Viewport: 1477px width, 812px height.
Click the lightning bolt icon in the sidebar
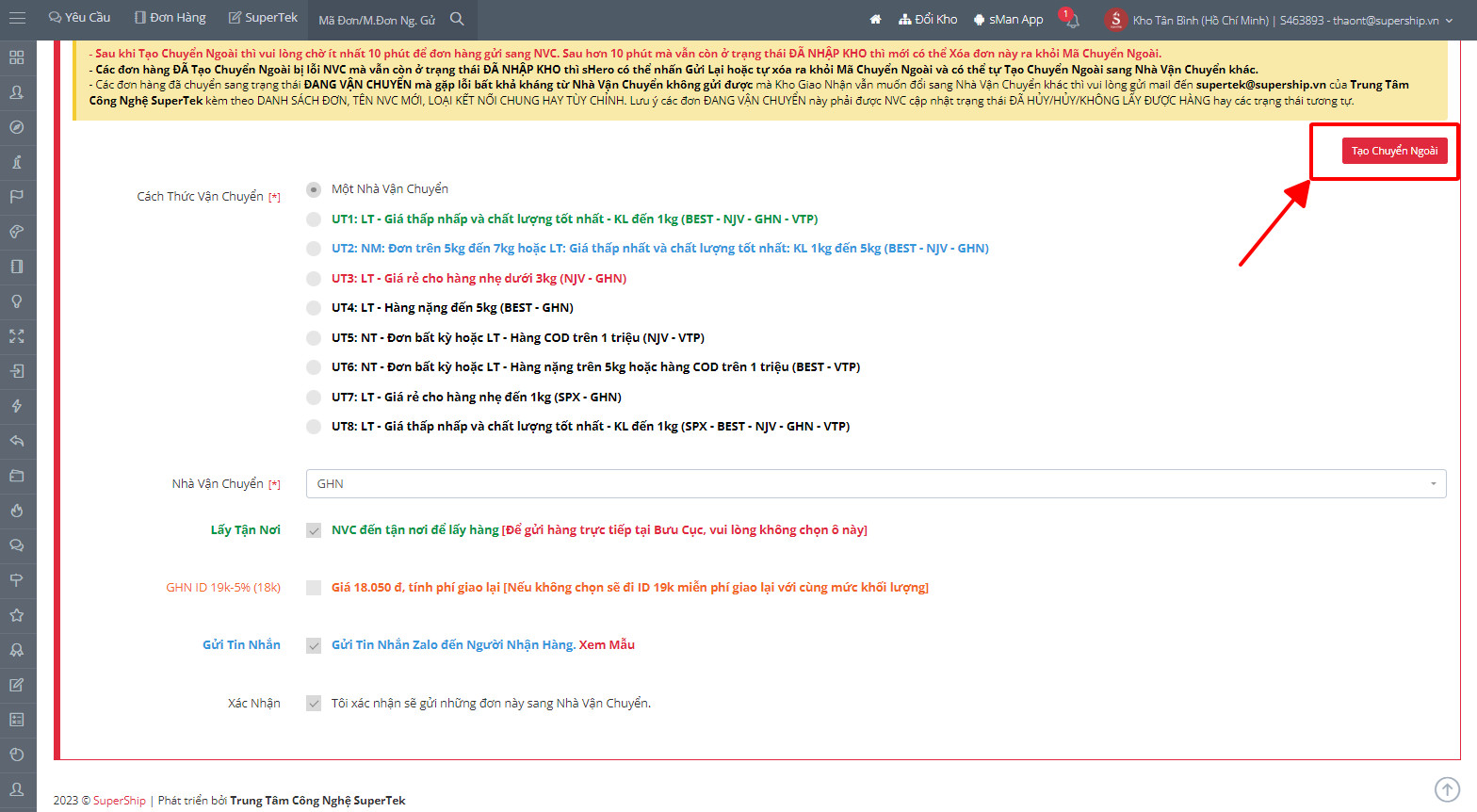tap(17, 406)
